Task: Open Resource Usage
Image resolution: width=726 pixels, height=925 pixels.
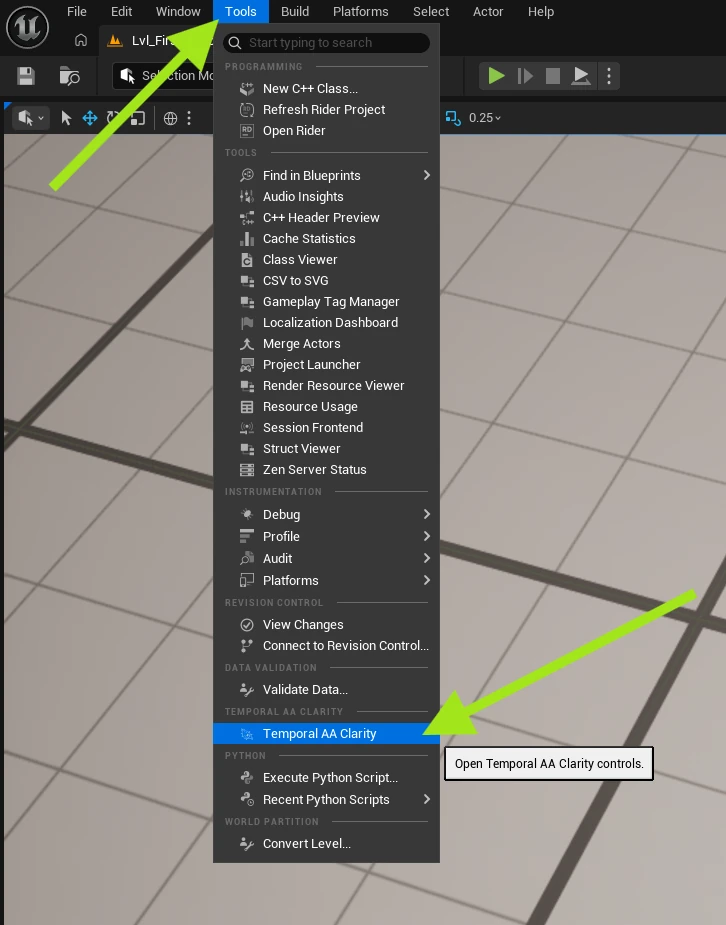Action: pos(326,406)
